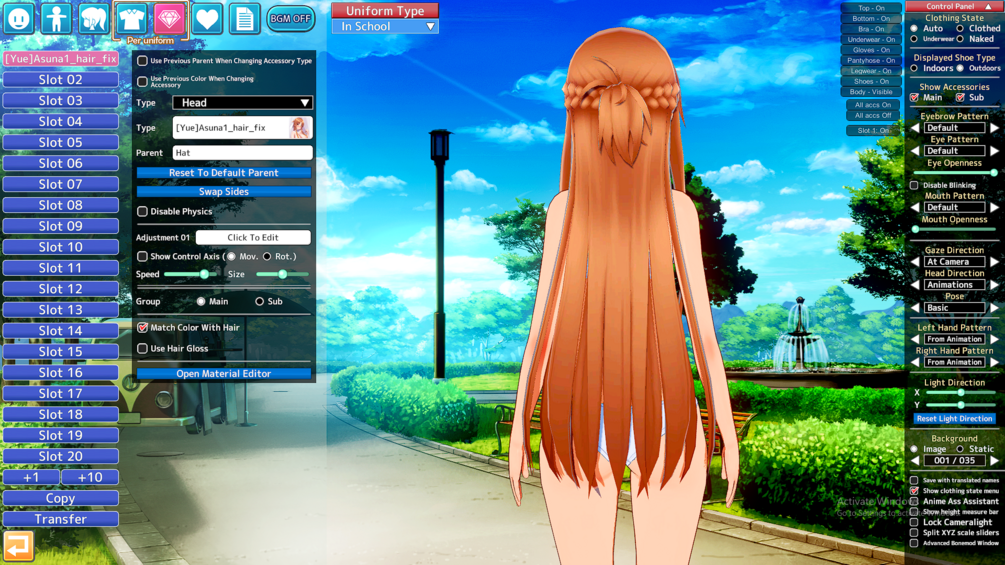Click Reset Light Direction button
Screen dimensions: 1005x565
pos(954,419)
